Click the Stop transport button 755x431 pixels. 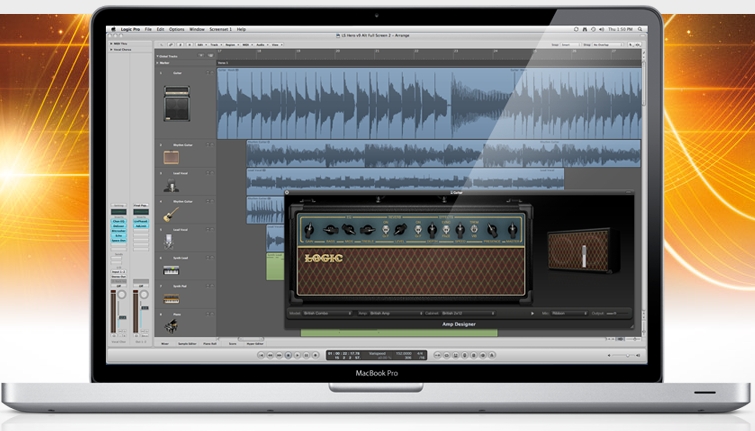[288, 355]
